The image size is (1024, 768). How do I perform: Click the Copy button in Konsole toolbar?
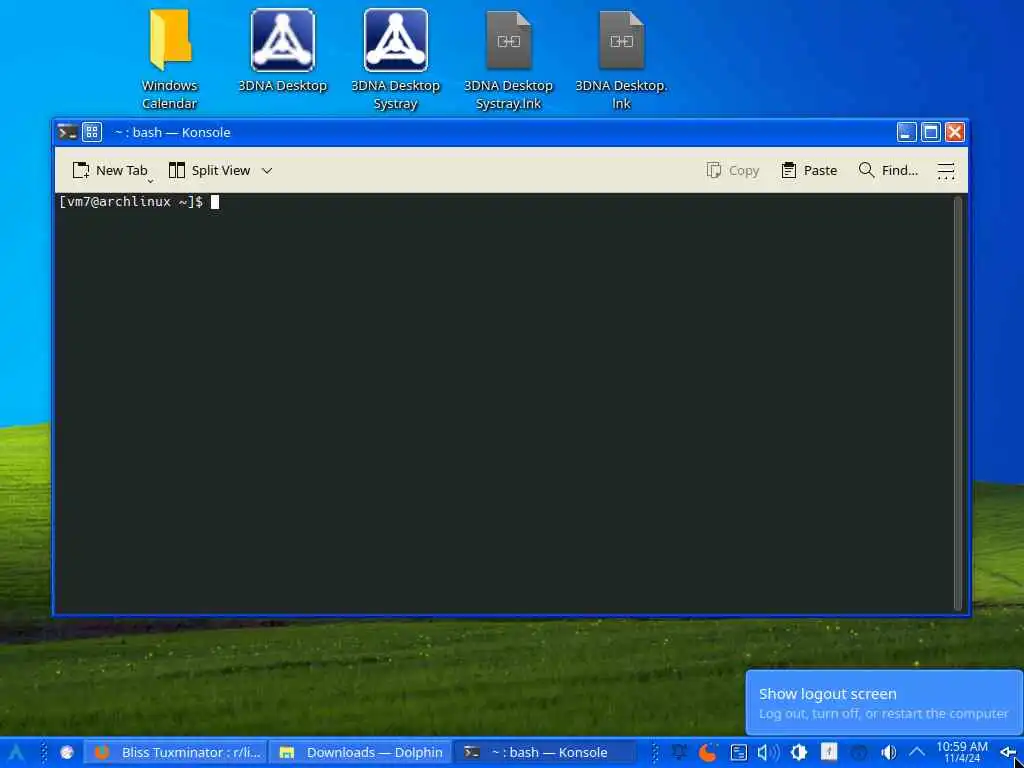click(733, 170)
